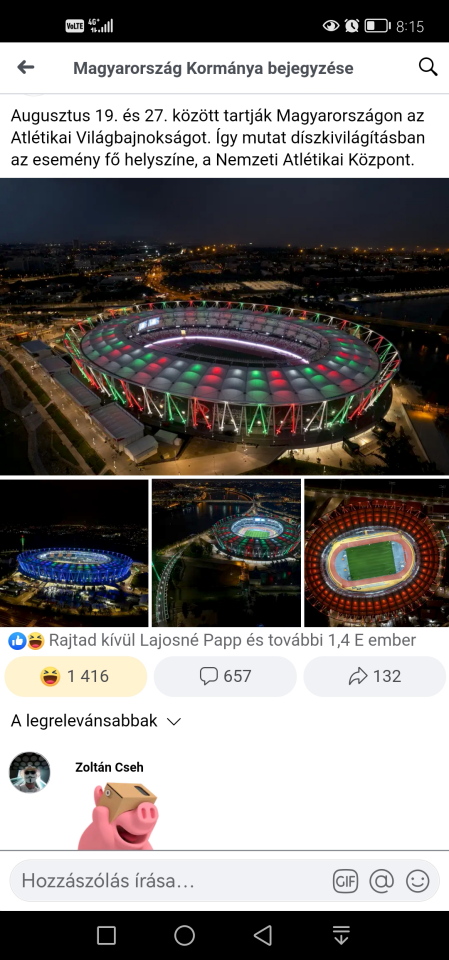Open search with the magnifier icon

pos(428,67)
